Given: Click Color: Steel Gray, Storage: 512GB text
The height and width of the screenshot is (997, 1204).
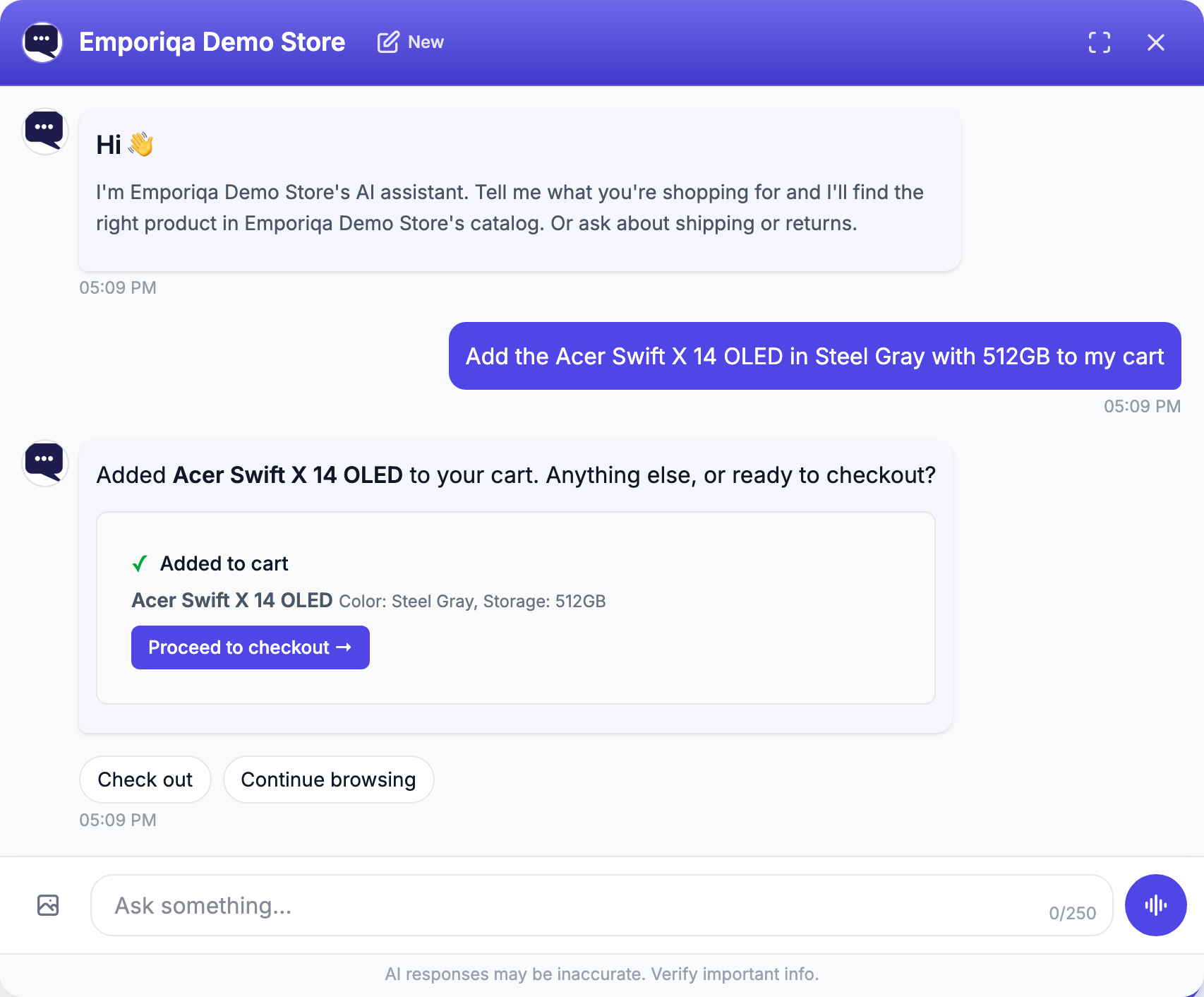Looking at the screenshot, I should [472, 602].
